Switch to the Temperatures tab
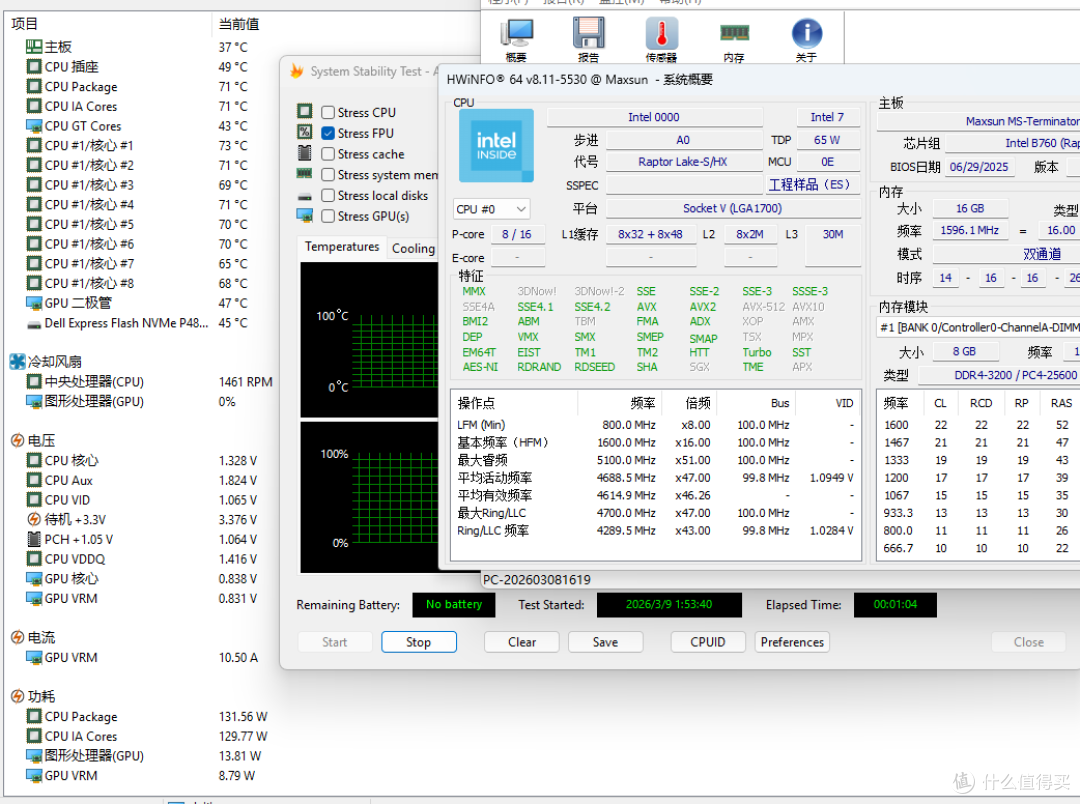The image size is (1080, 804). pyautogui.click(x=342, y=247)
